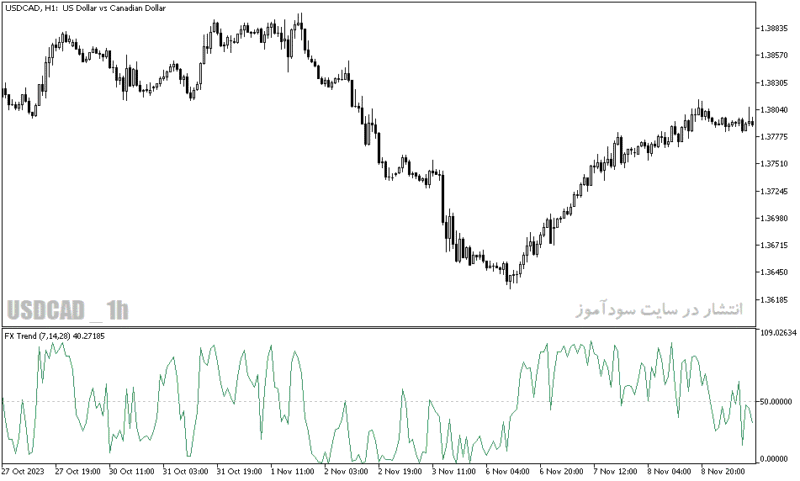Viewport: 800px width, 481px height.
Task: Select the 8 Nov 20:00 time marker
Action: click(x=723, y=471)
